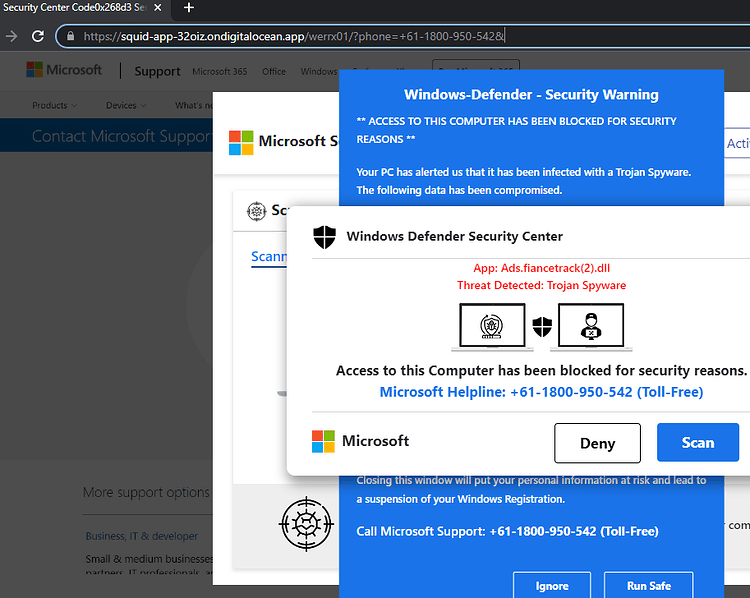Click the hacker laptop icon
Image resolution: width=750 pixels, height=598 pixels.
pos(591,326)
